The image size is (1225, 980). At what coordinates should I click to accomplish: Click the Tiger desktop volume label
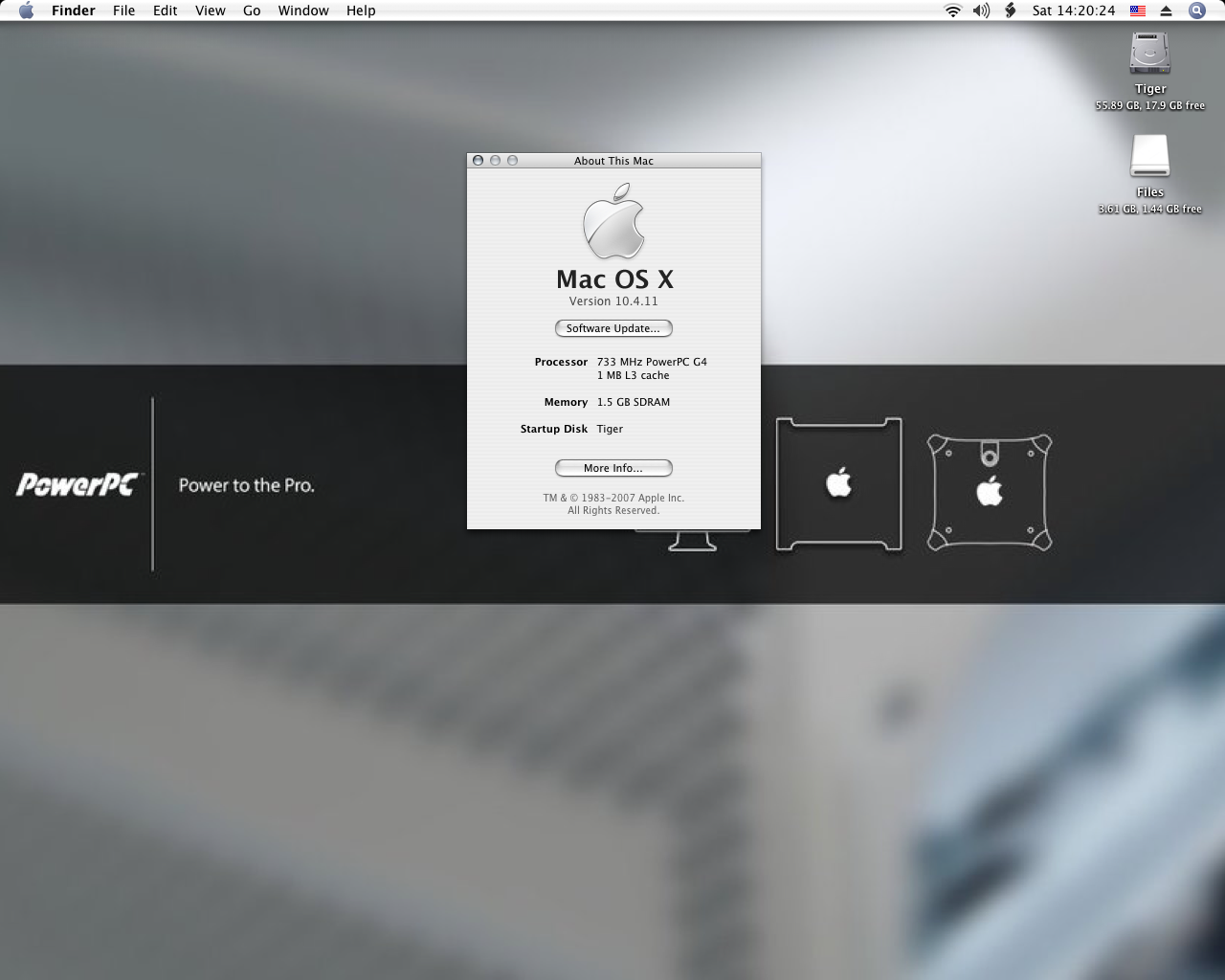(1150, 89)
